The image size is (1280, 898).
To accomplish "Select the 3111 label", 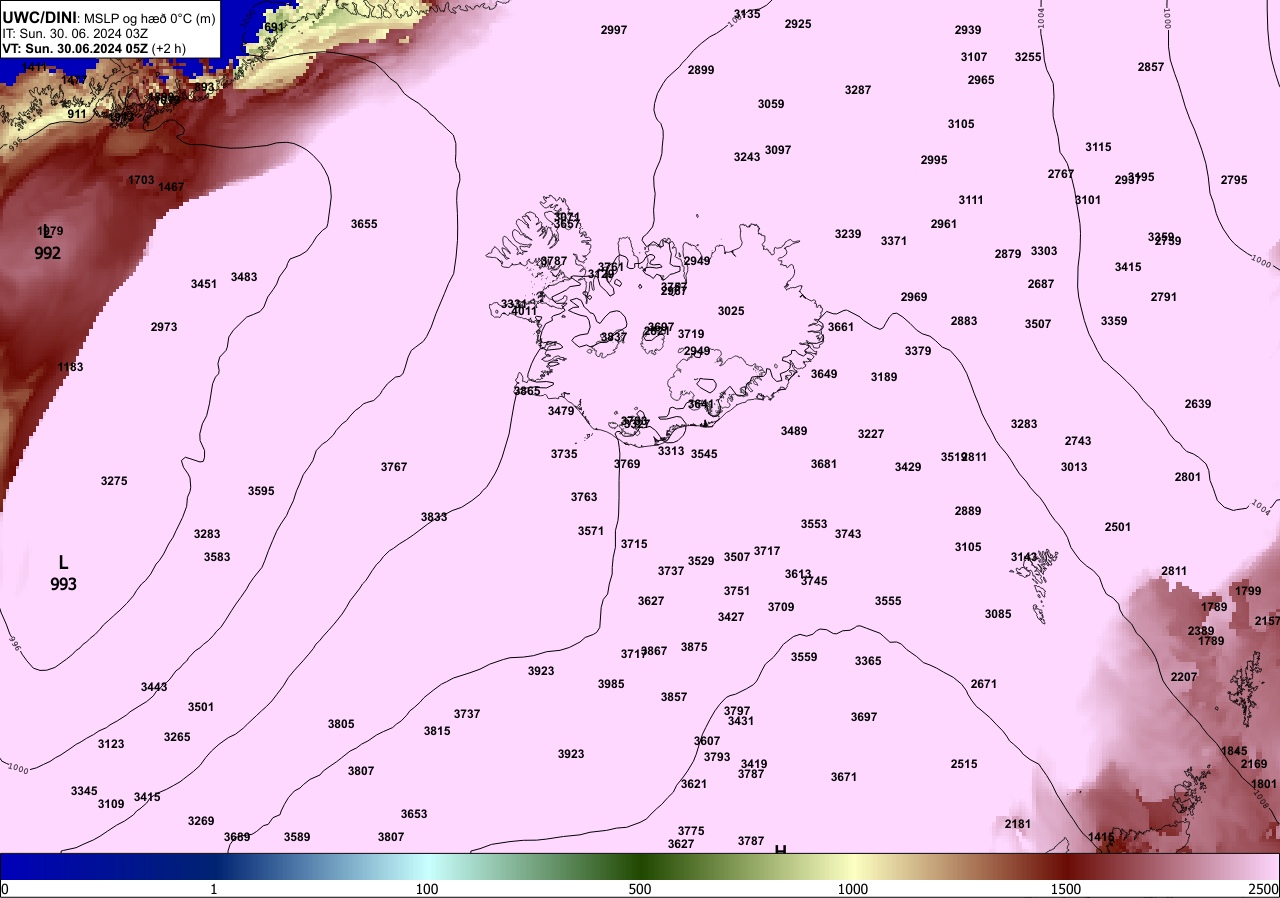I will pos(971,200).
